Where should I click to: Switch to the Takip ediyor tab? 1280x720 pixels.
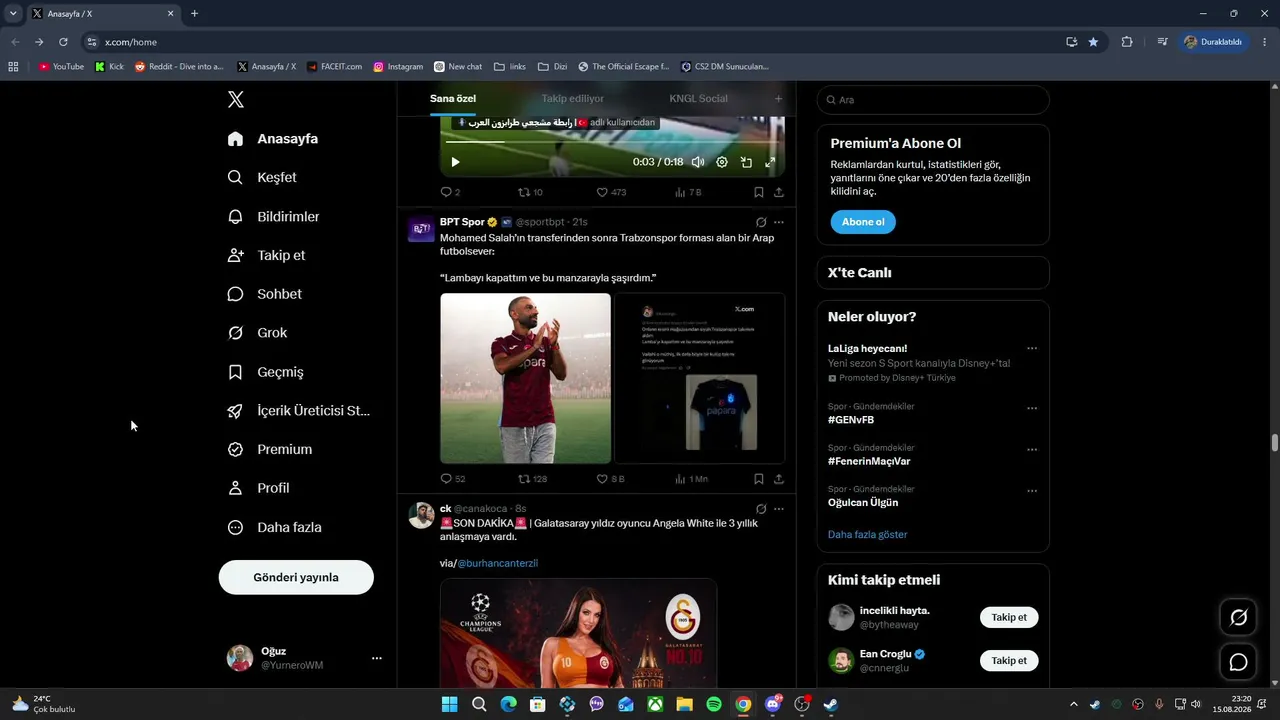pyautogui.click(x=573, y=99)
